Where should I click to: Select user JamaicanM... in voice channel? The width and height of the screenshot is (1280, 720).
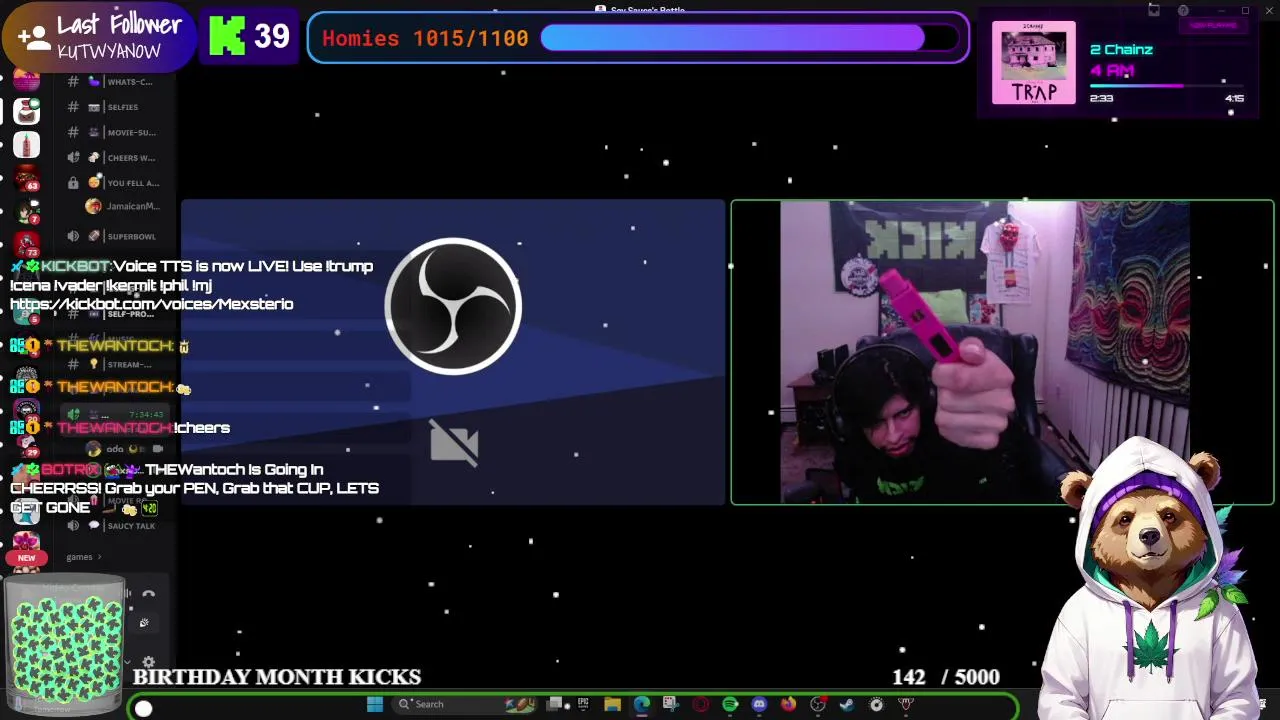tap(122, 206)
